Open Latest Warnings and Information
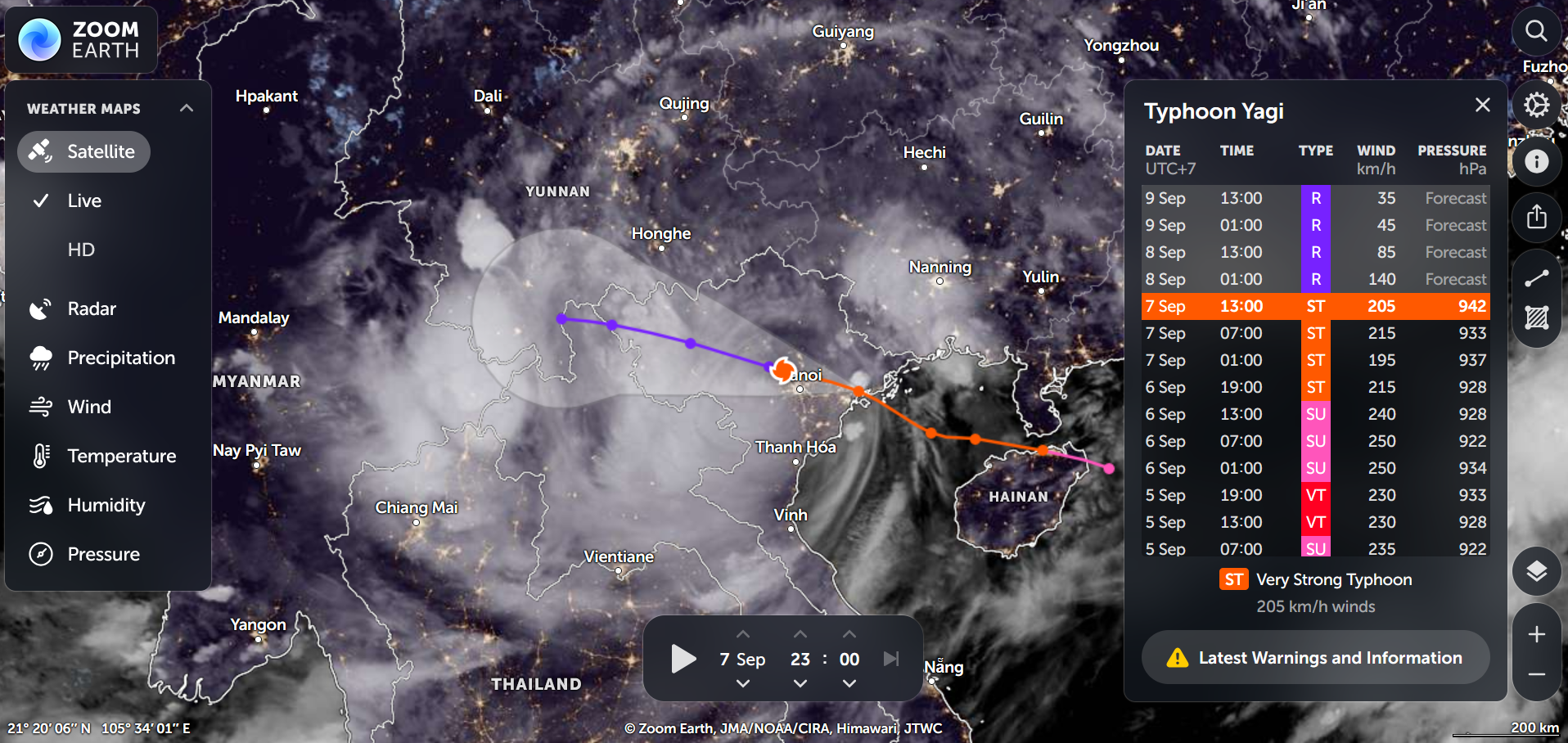This screenshot has width=1568, height=743. point(1316,658)
